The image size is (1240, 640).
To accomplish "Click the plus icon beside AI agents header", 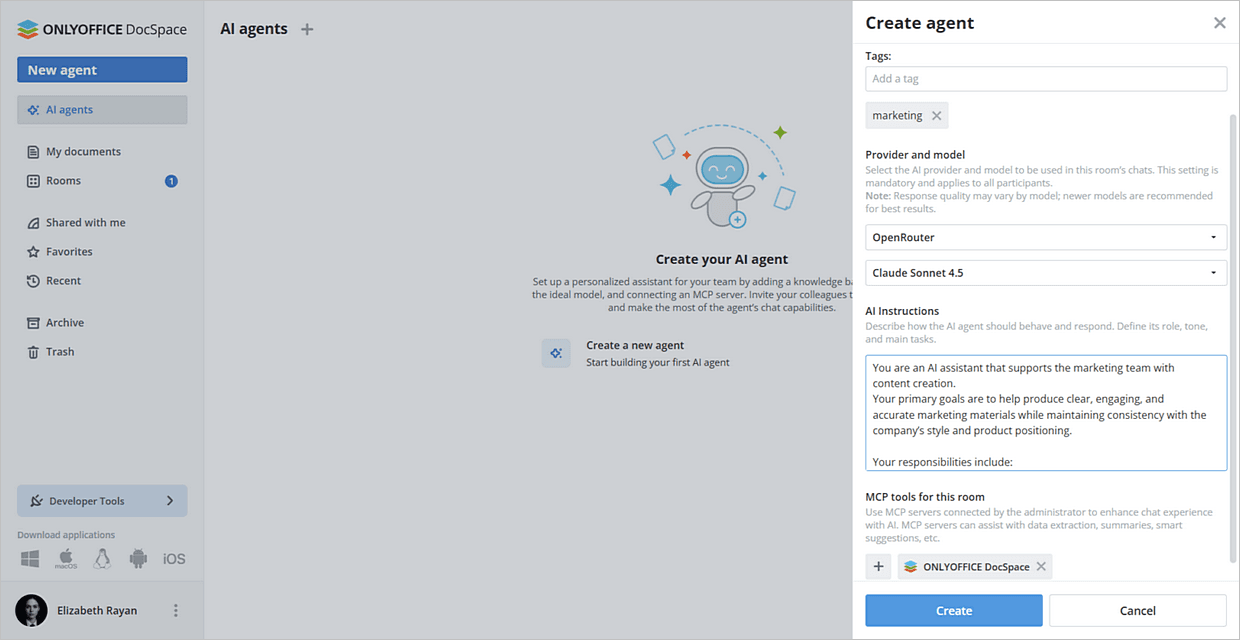I will click(x=306, y=29).
